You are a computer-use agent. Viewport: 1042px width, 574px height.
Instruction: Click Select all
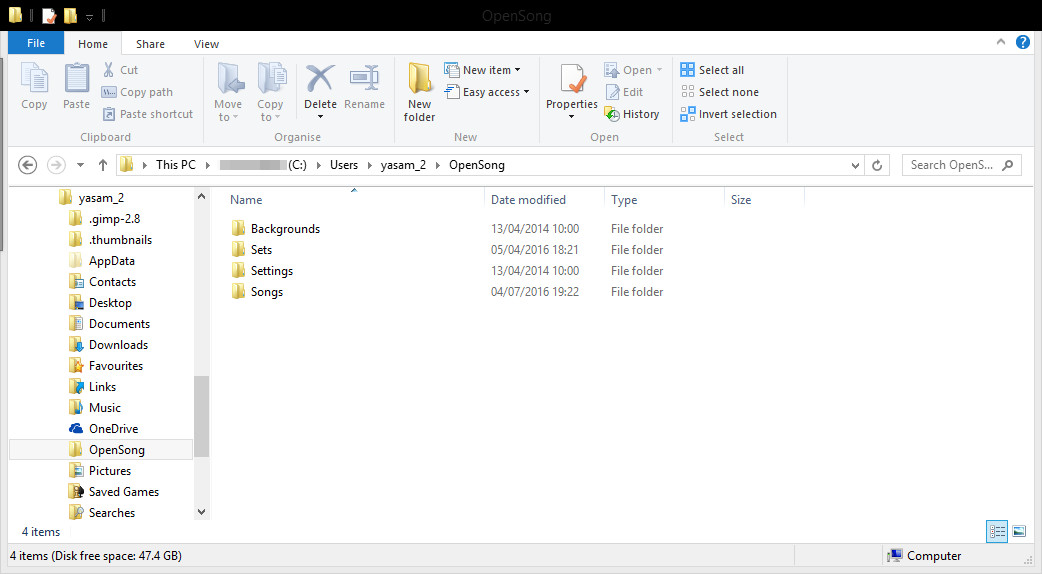712,70
